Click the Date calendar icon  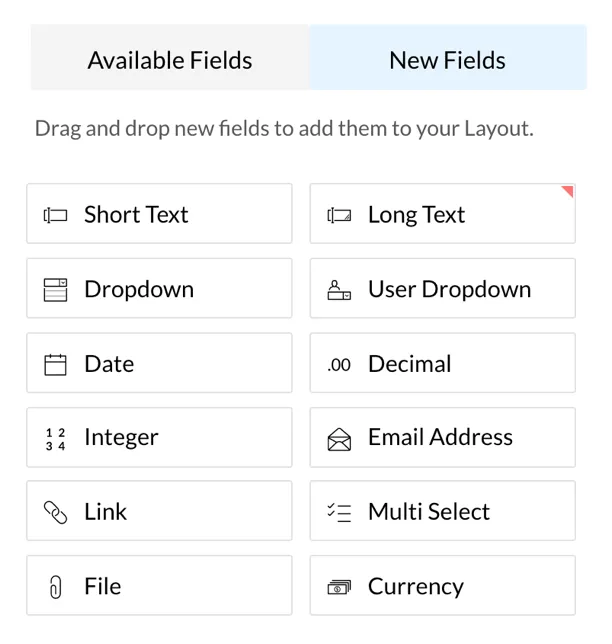pos(55,365)
